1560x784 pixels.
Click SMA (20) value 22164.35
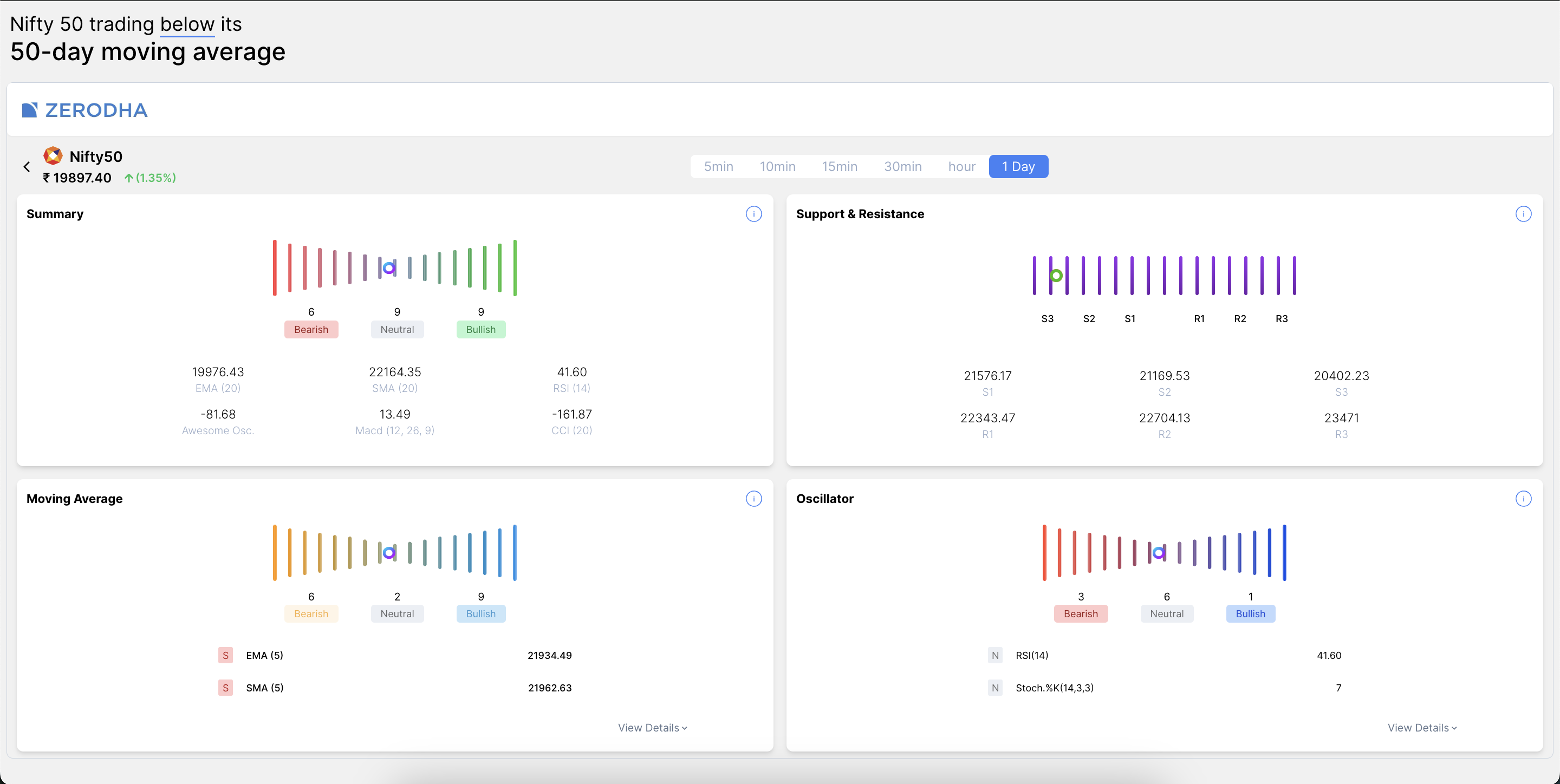point(395,372)
